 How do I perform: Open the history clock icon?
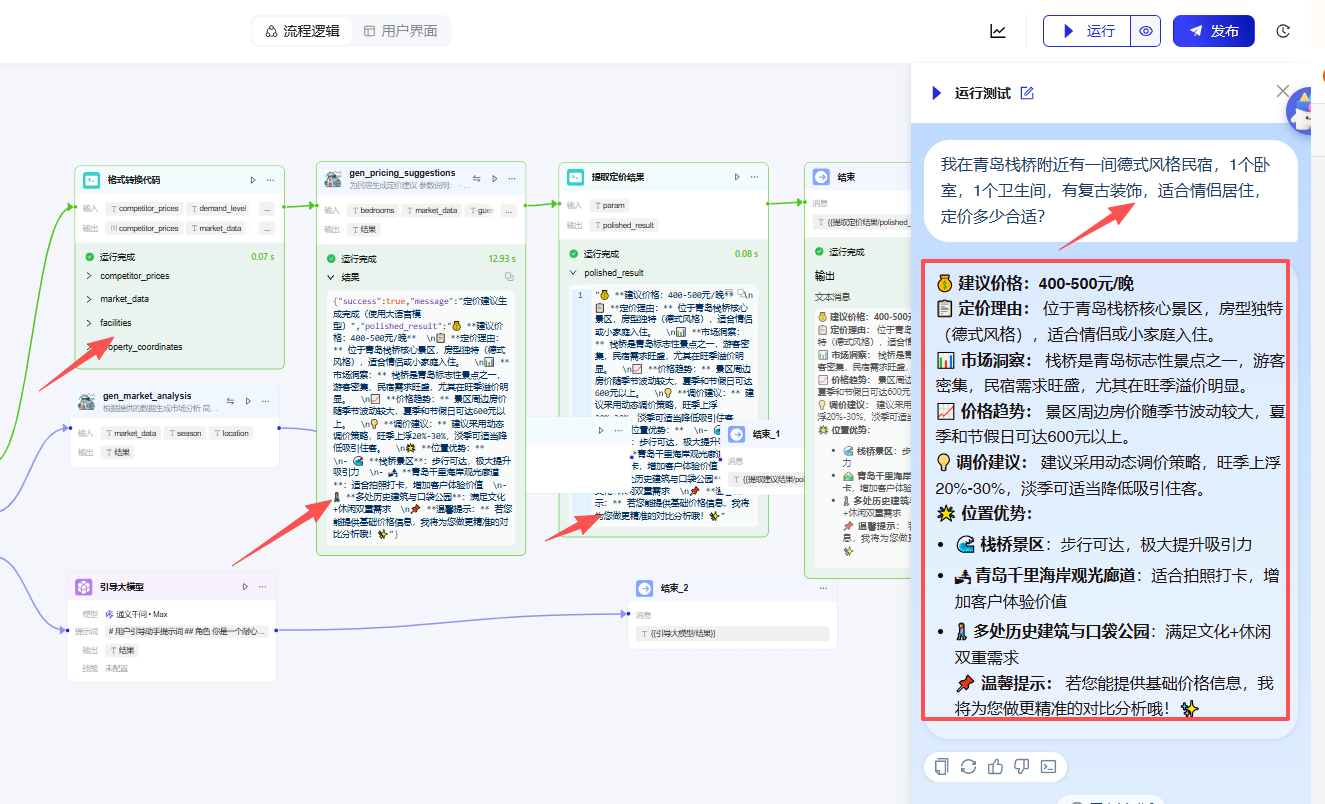[1284, 31]
